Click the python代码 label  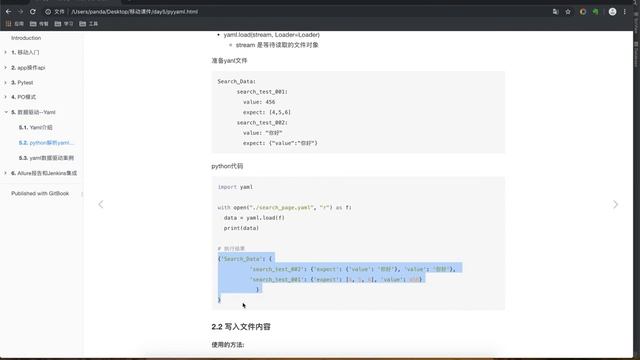[x=227, y=166]
